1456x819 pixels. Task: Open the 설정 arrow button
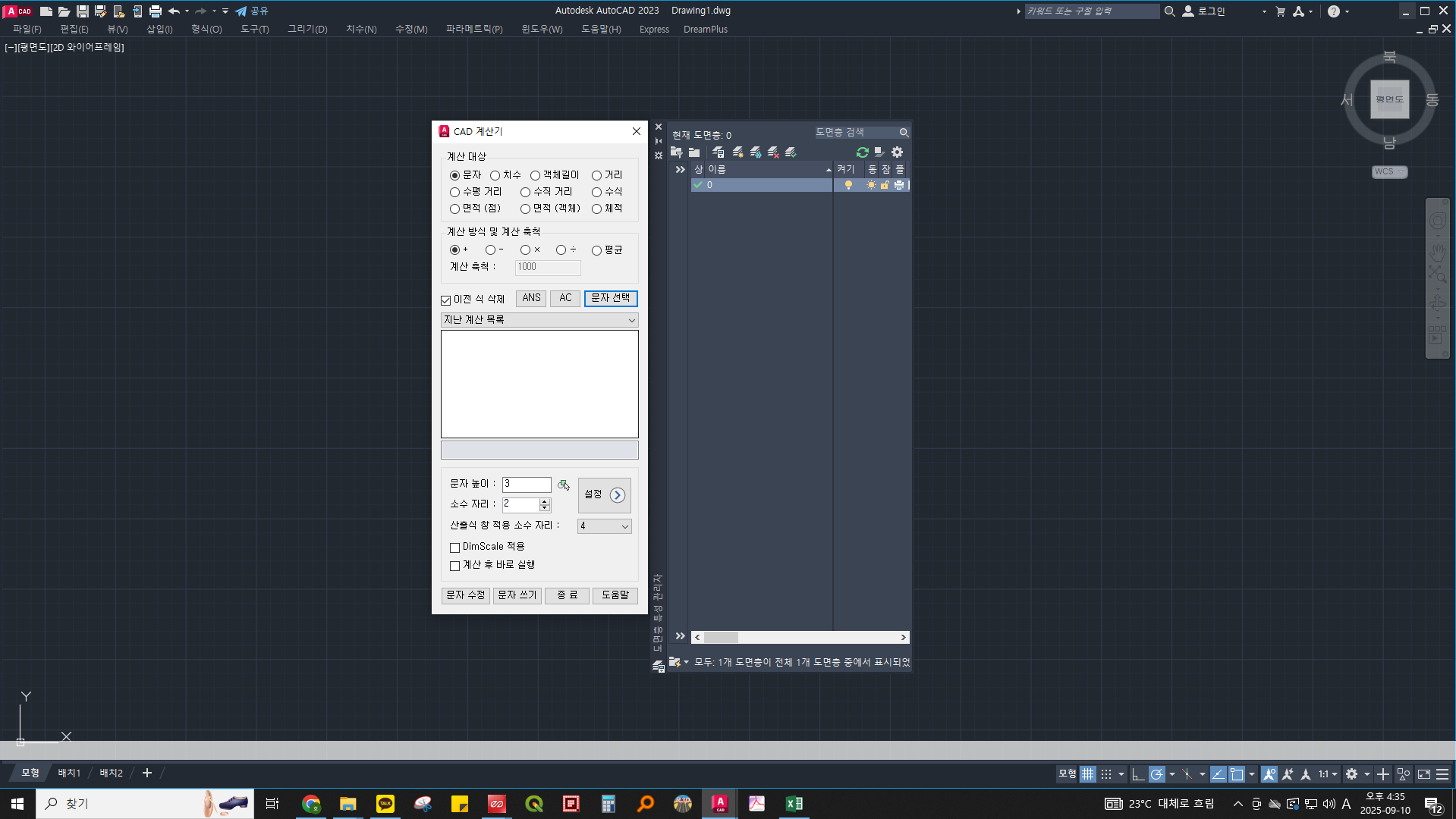click(x=604, y=495)
